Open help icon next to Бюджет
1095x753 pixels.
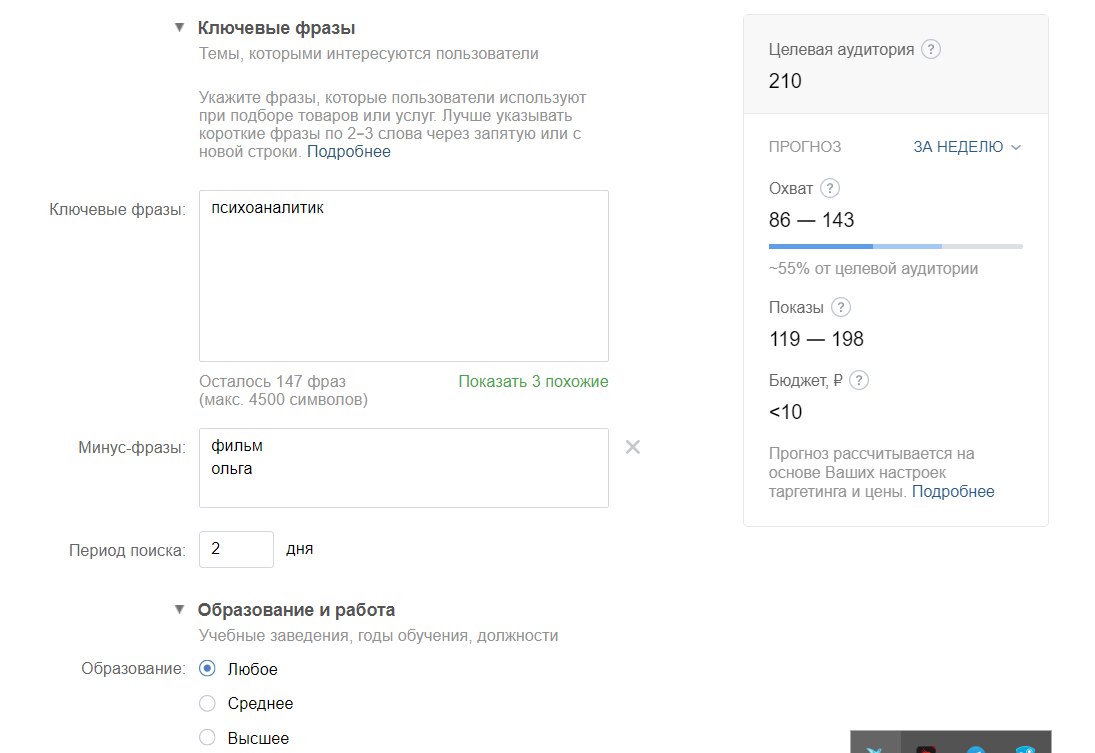tap(859, 380)
